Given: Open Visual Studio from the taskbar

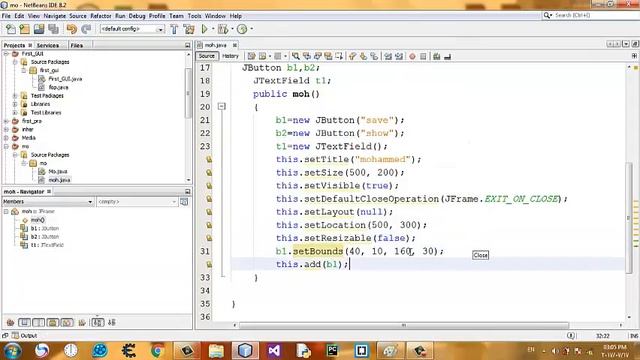Looking at the screenshot, I should (x=274, y=350).
